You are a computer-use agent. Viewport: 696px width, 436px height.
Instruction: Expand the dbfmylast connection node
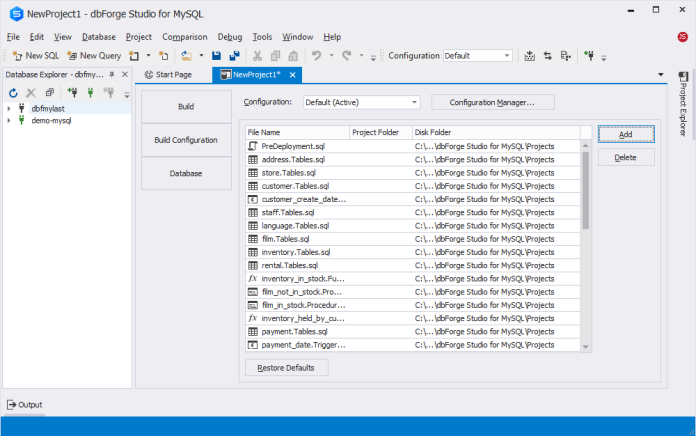9,108
